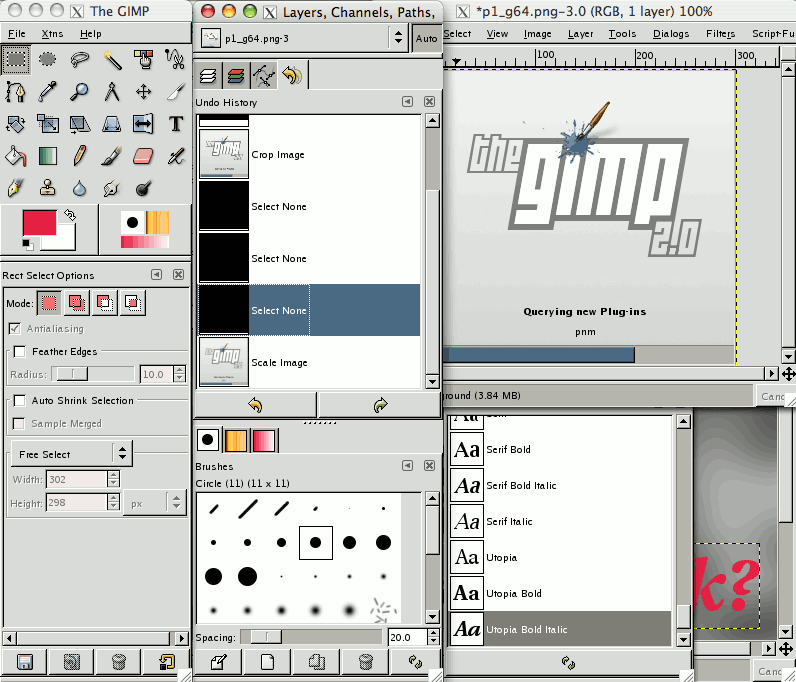Select the Ellipse Select tool
Image resolution: width=796 pixels, height=682 pixels.
[47, 59]
